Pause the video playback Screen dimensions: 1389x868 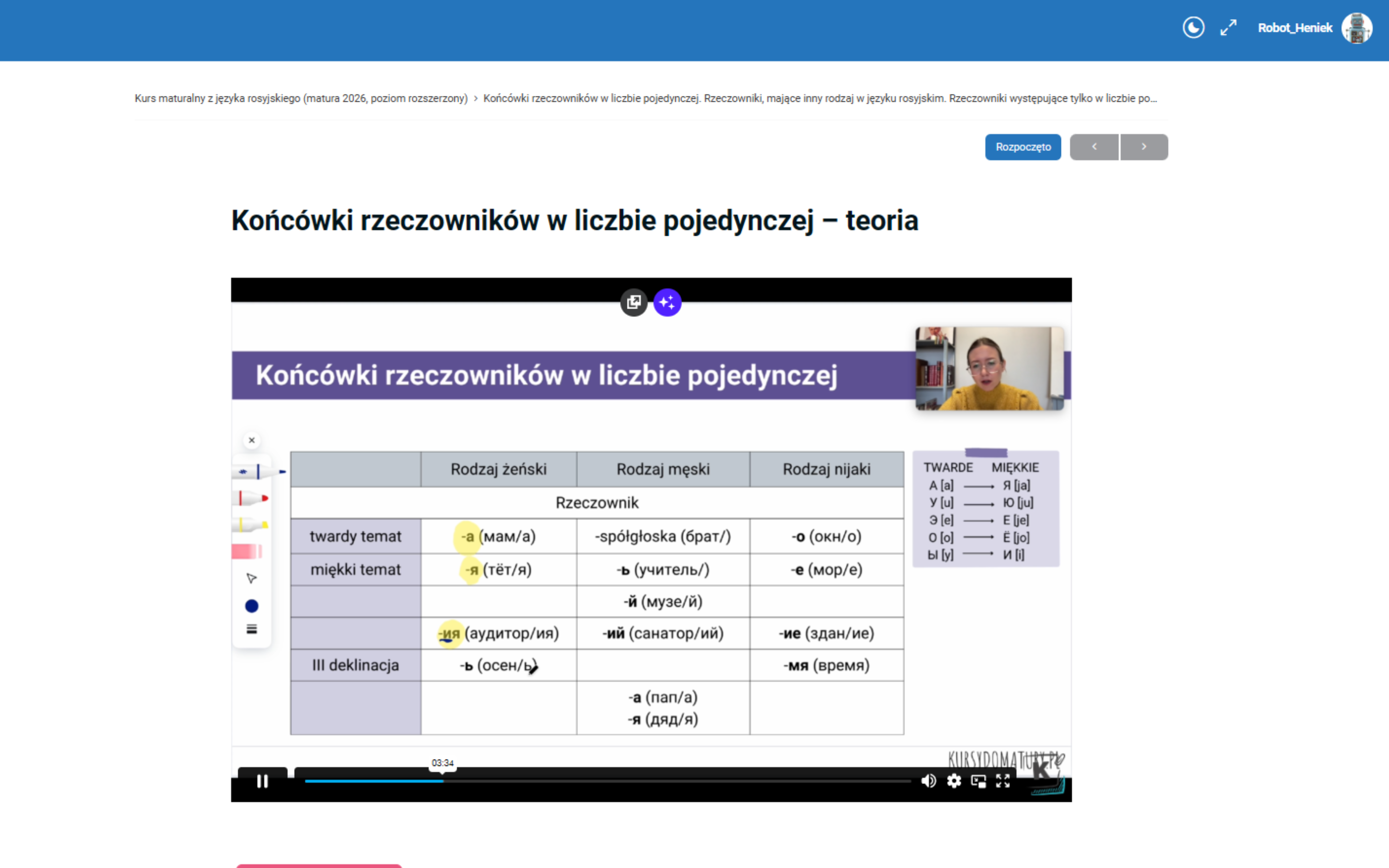click(262, 781)
